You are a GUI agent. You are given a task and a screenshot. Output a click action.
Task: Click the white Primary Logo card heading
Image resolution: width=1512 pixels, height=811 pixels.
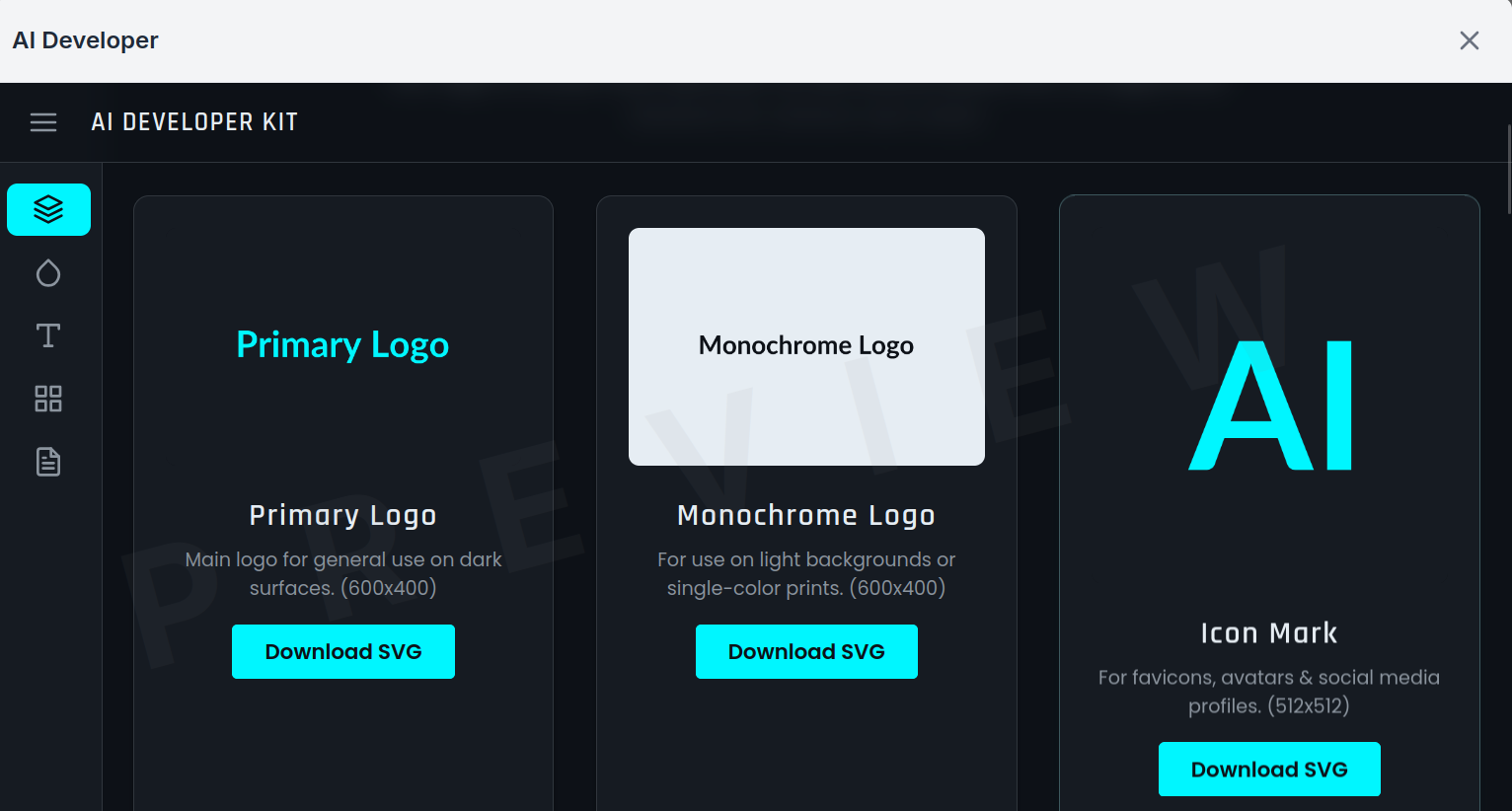(x=342, y=515)
